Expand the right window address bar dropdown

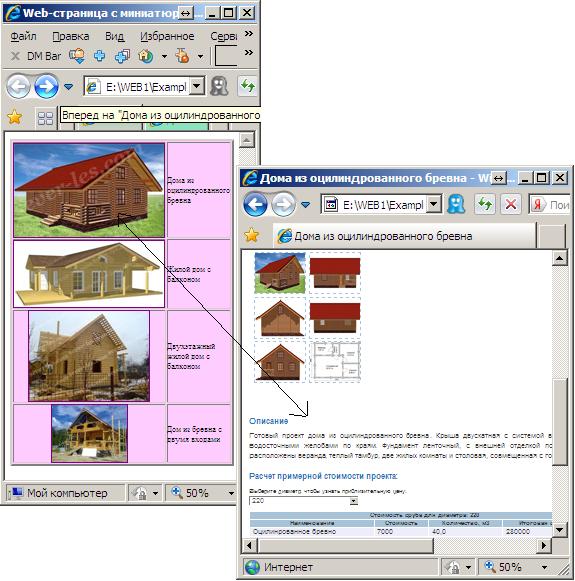tap(434, 204)
